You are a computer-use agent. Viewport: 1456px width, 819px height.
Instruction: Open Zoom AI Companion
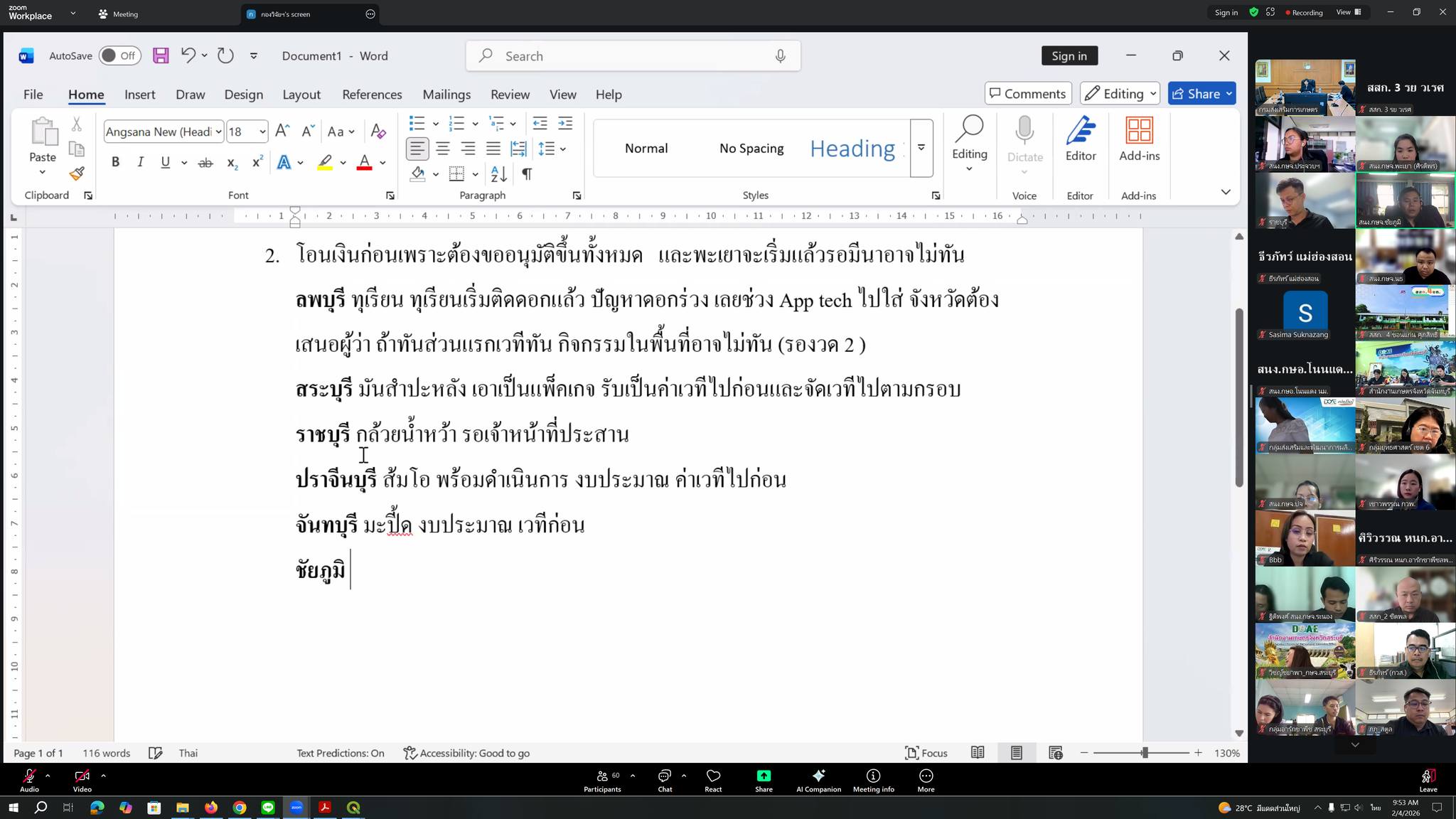coord(818,780)
